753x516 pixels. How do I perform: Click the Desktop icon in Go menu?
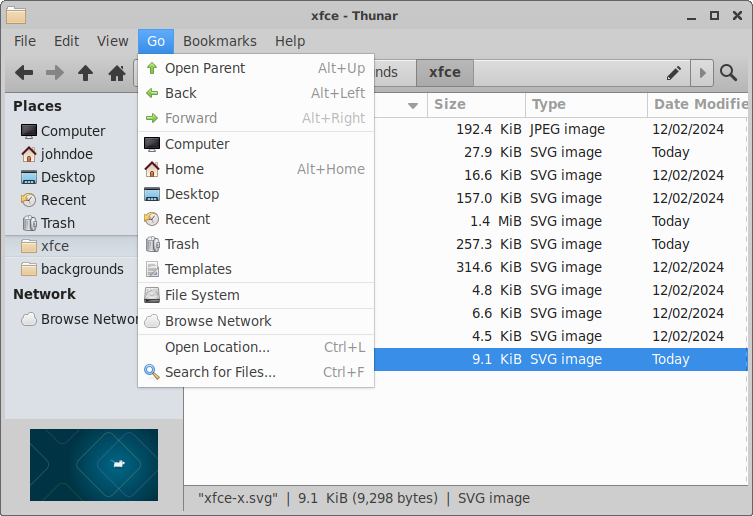pyautogui.click(x=152, y=194)
